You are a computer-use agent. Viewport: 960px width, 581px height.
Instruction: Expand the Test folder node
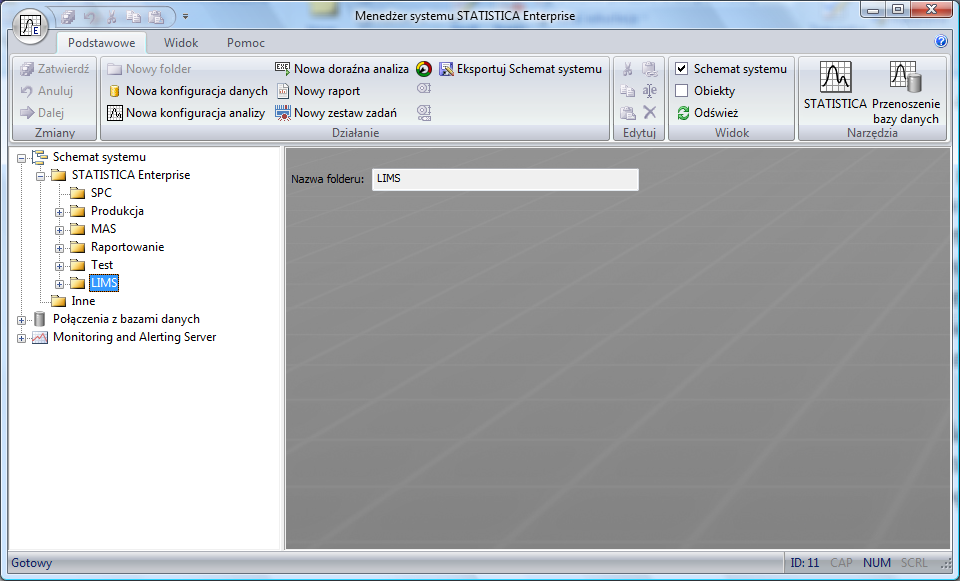pyautogui.click(x=59, y=266)
